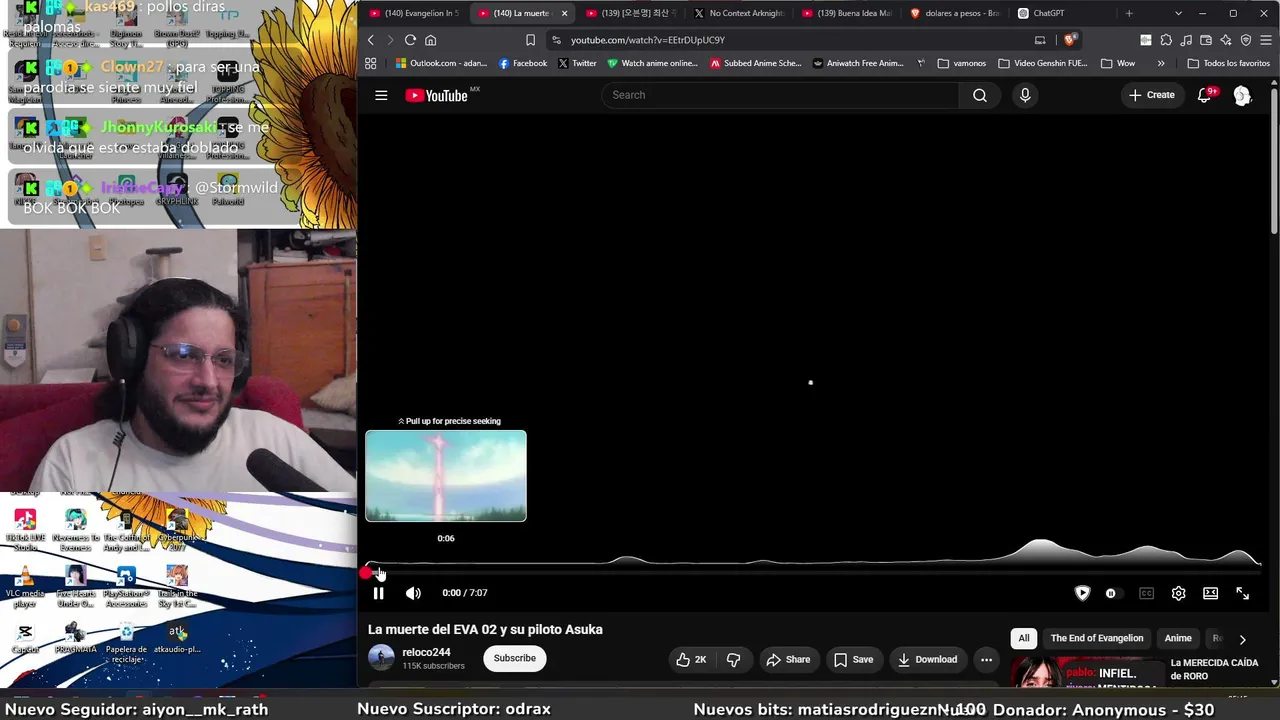Image resolution: width=1280 pixels, height=720 pixels.
Task: Seek on the video progress bar
Action: (814, 572)
